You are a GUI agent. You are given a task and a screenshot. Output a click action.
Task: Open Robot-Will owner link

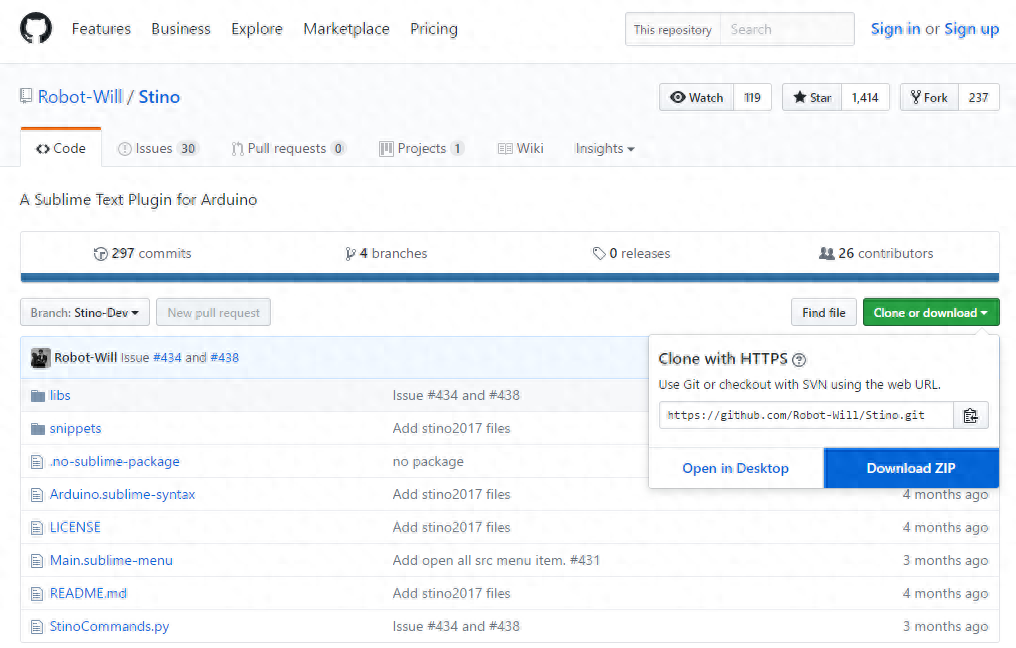coord(80,97)
